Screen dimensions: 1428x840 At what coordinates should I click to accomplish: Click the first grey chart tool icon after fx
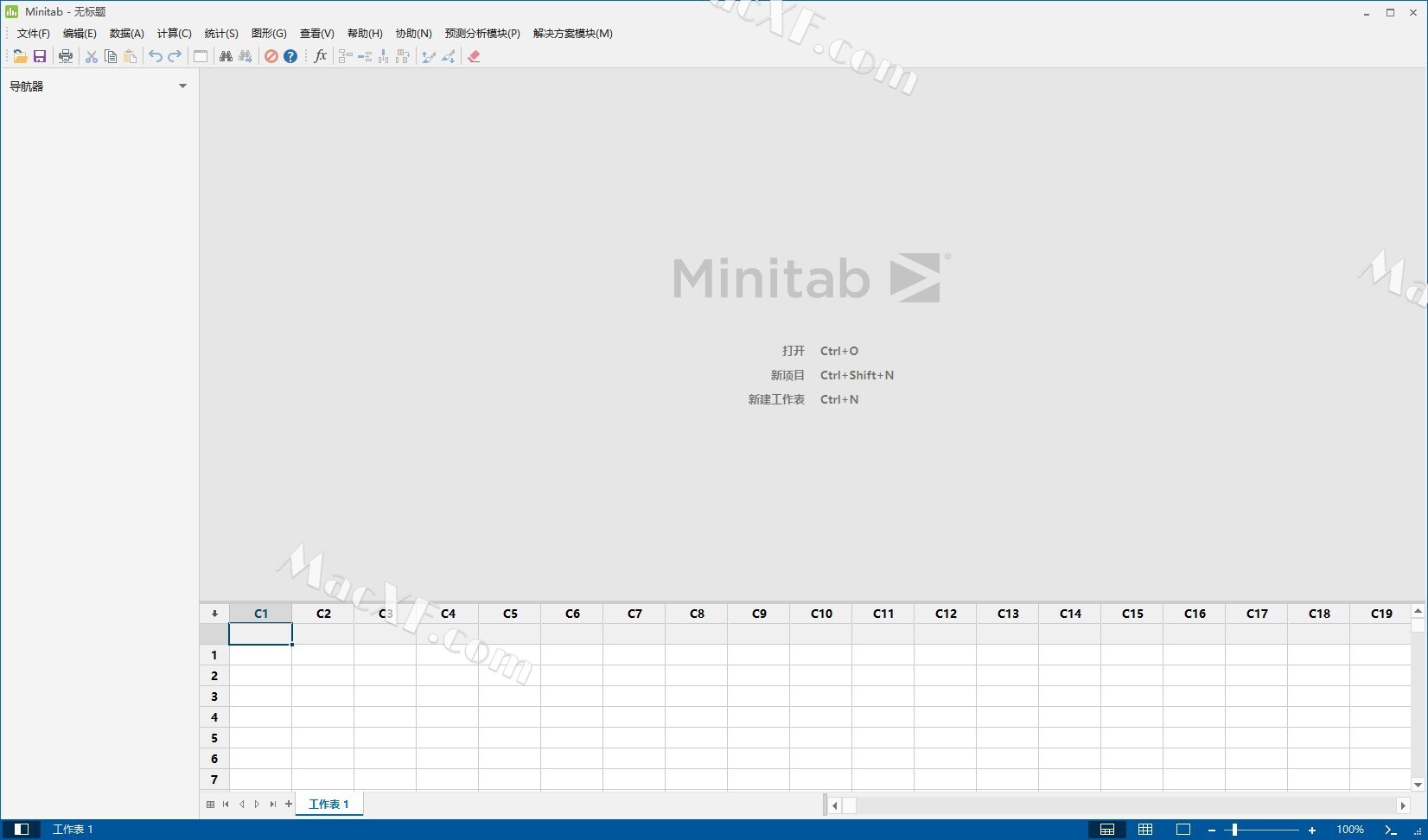tap(345, 56)
